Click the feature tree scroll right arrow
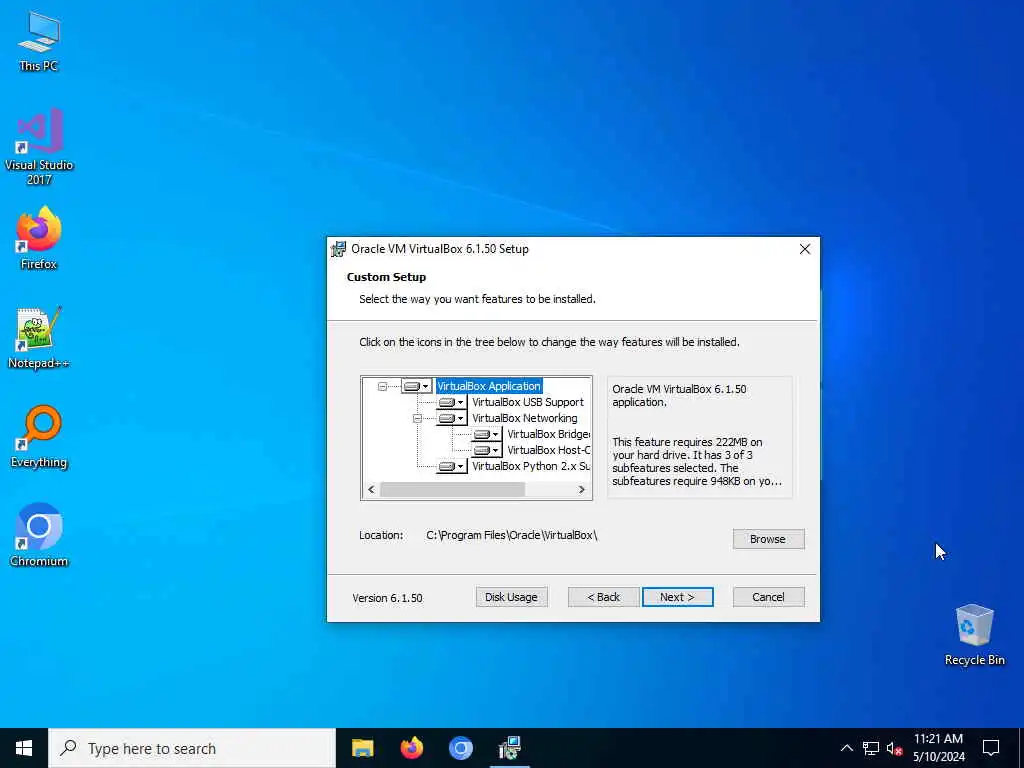Image resolution: width=1024 pixels, height=768 pixels. pos(582,489)
